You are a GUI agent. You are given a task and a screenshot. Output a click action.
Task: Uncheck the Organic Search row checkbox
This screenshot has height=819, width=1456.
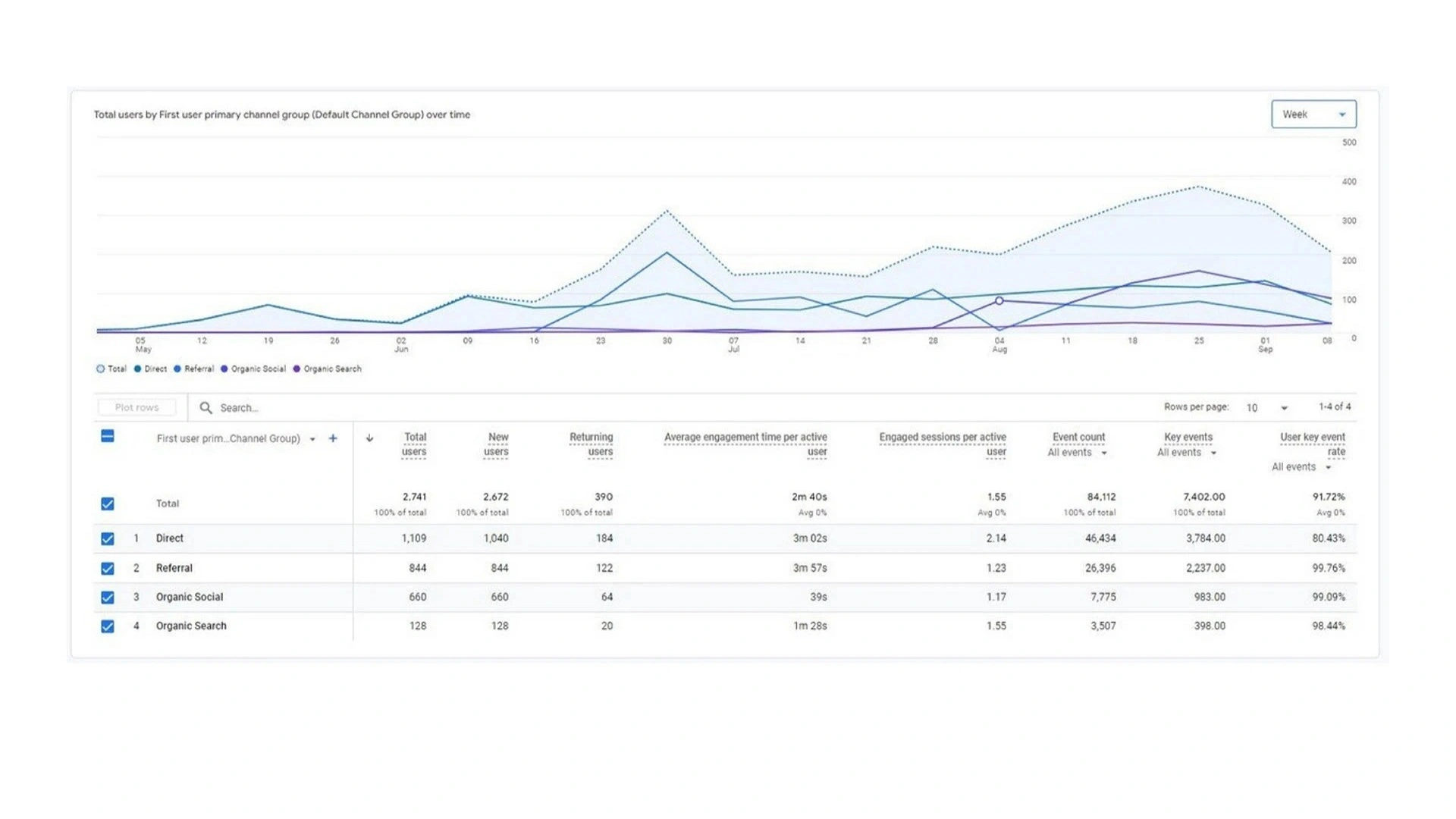(x=108, y=626)
